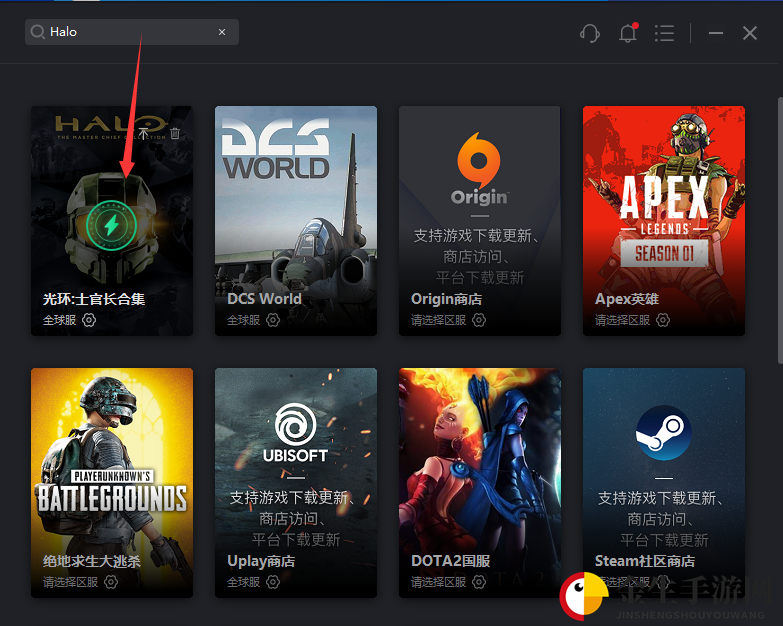
Task: Open the DOTA2国服 game card
Action: tap(479, 483)
